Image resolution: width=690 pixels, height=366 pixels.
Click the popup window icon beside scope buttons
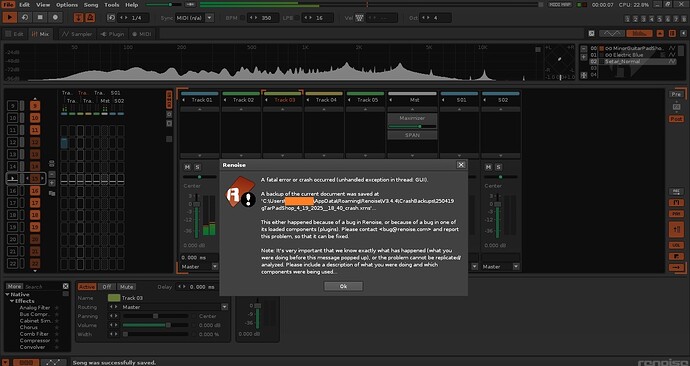click(591, 33)
